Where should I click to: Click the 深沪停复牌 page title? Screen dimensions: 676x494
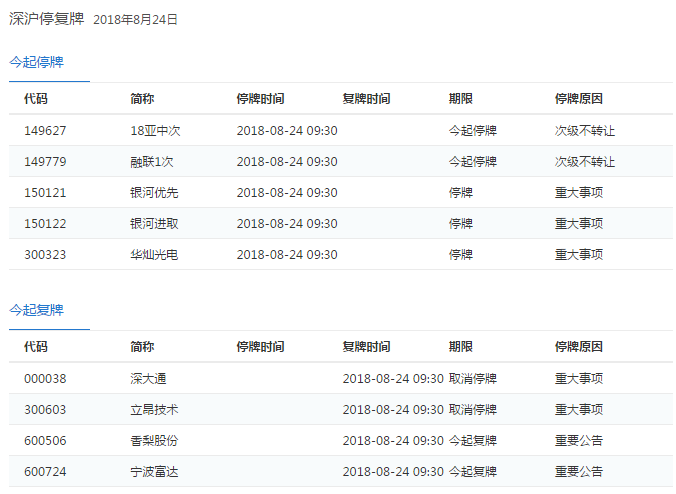(x=46, y=19)
